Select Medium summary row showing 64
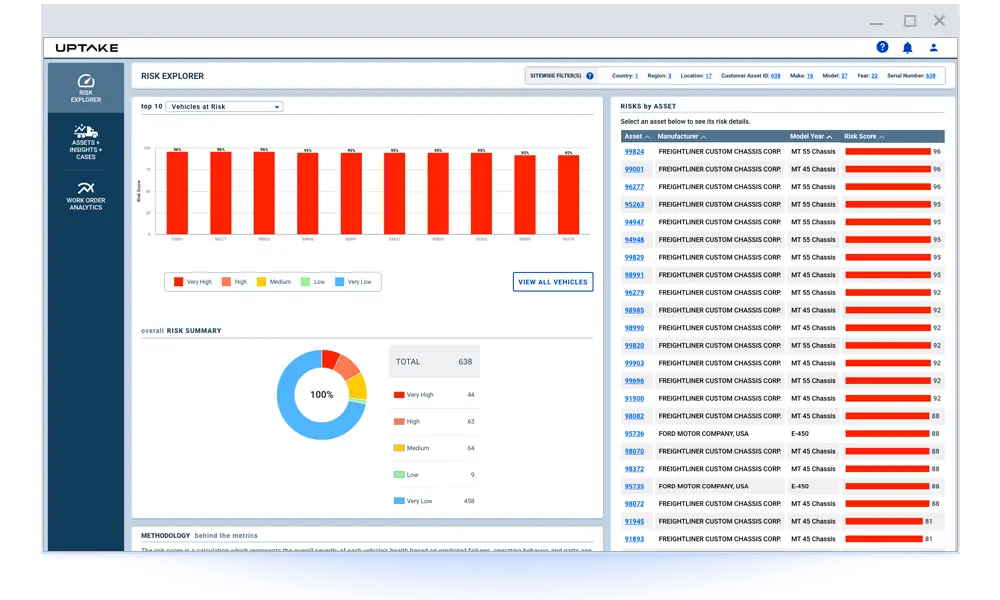1000x600 pixels. (x=434, y=448)
